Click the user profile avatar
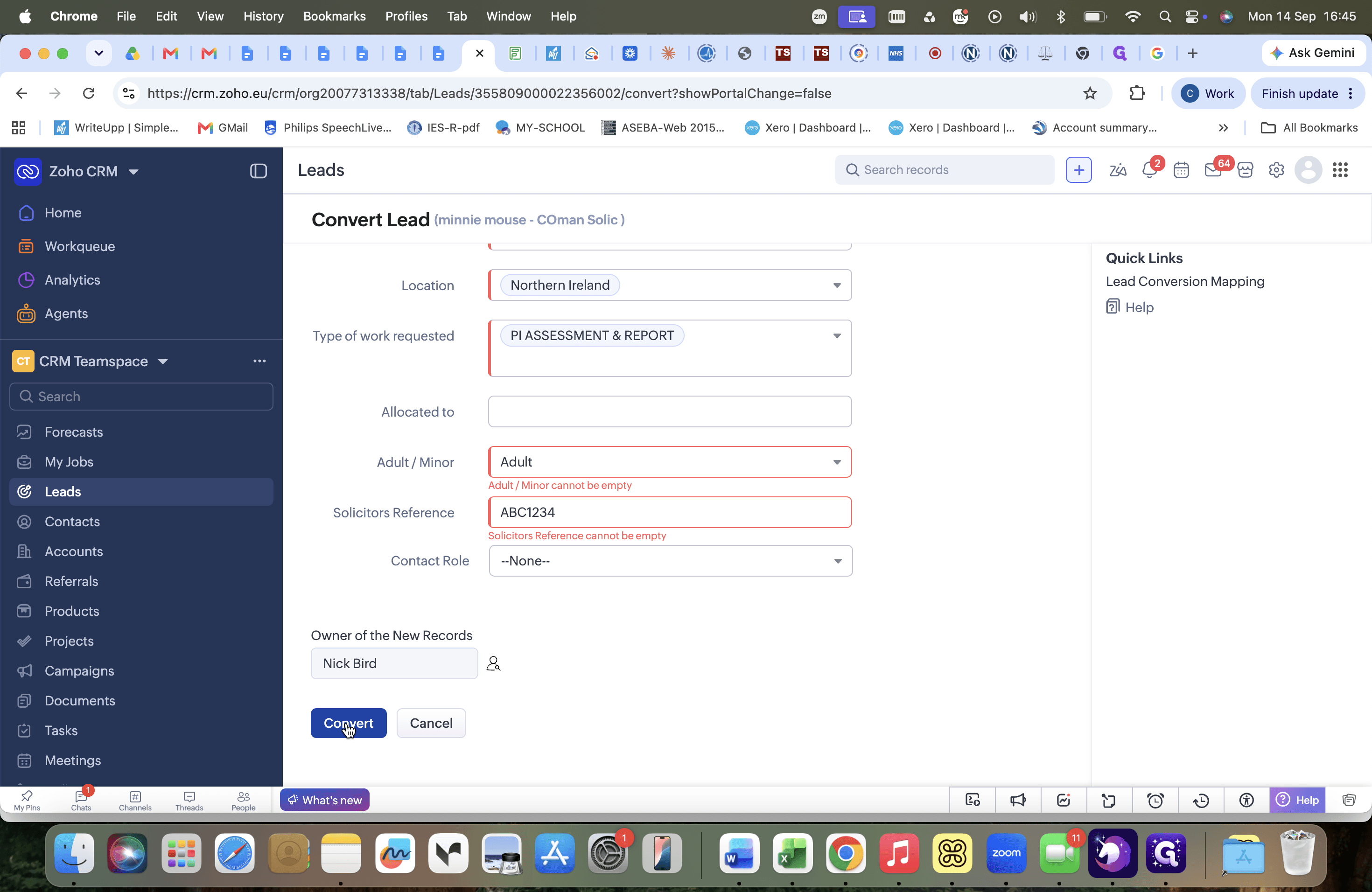Viewport: 1372px width, 892px height. 1309,170
